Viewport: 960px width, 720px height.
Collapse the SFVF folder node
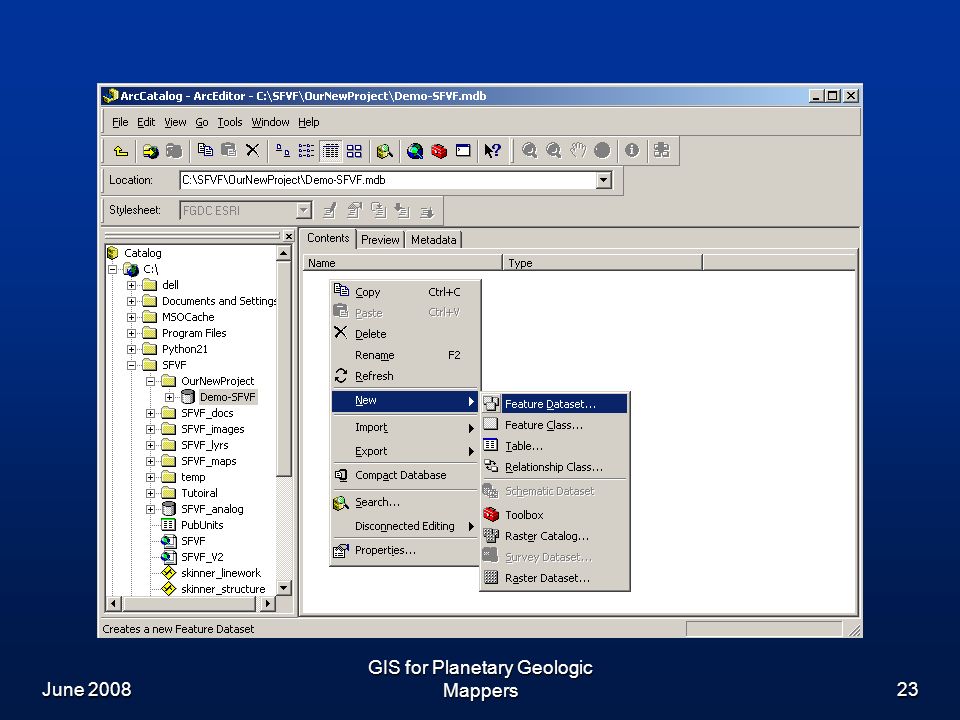pos(131,365)
